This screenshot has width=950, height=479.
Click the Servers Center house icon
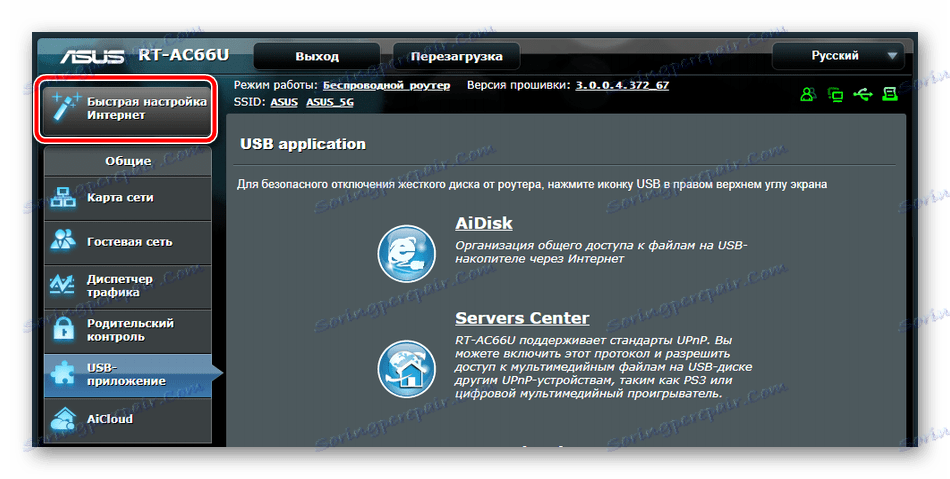[406, 369]
